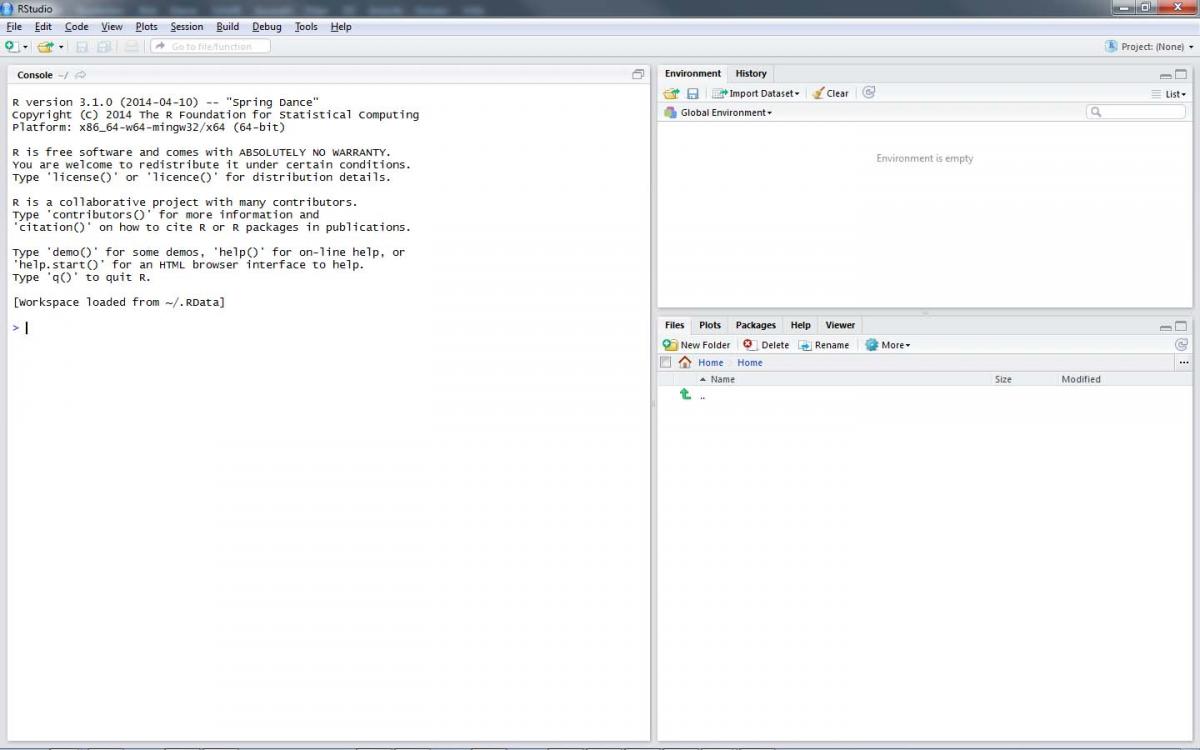
Task: Click the first Home breadcrumb link
Action: click(x=710, y=363)
